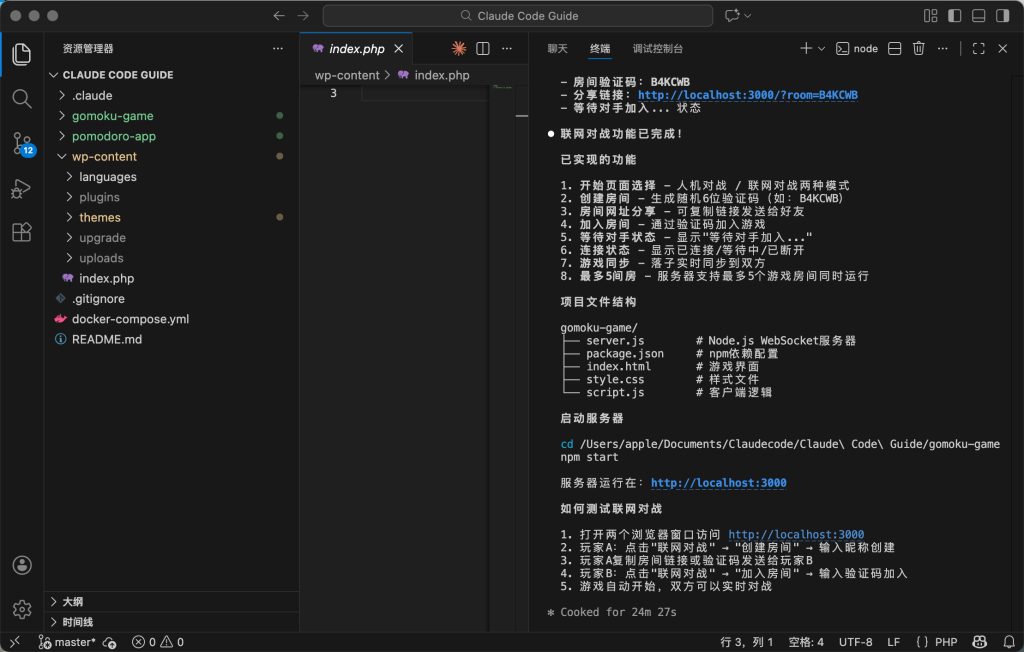Switch to the 调试控制台 tab
Image resolution: width=1024 pixels, height=652 pixels.
point(658,48)
